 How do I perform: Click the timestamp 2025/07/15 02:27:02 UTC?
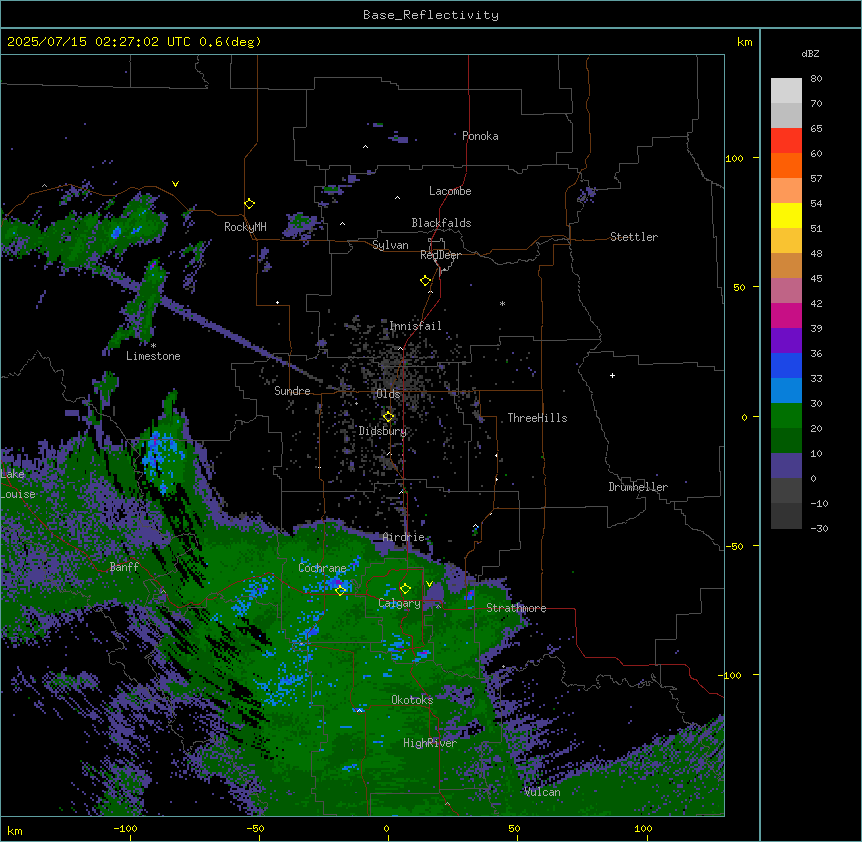pos(98,42)
